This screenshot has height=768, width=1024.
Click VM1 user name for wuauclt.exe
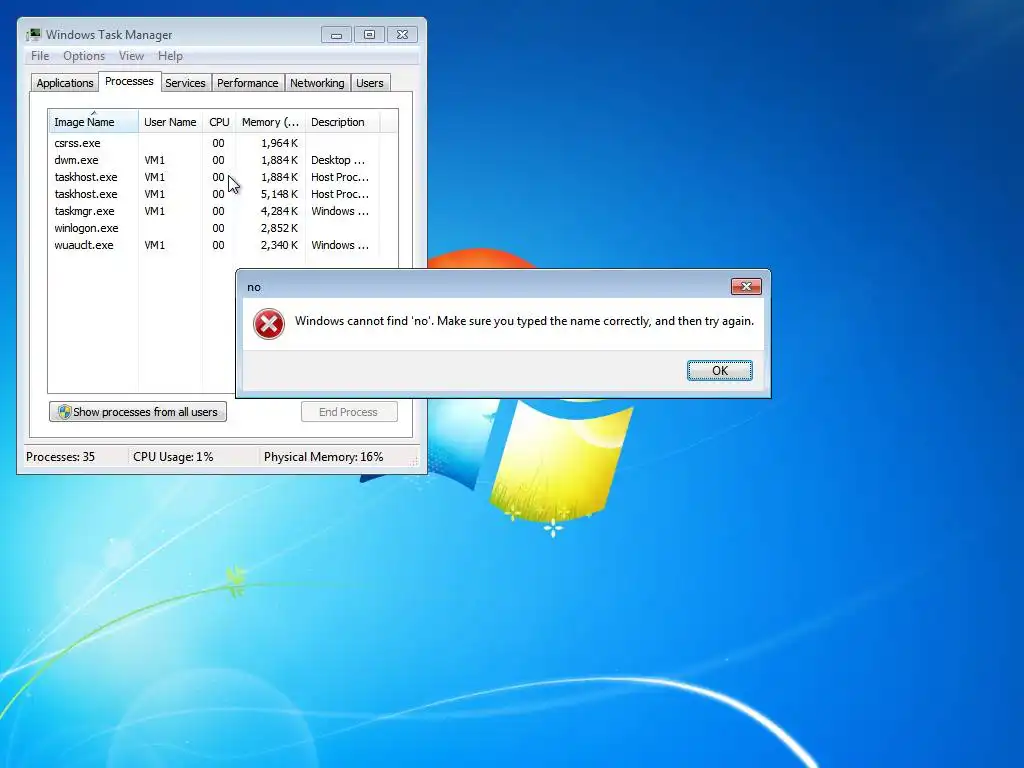point(155,245)
